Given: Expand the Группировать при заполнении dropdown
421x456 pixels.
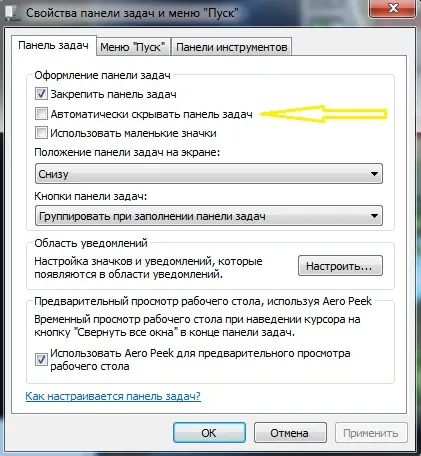Looking at the screenshot, I should coord(209,216).
